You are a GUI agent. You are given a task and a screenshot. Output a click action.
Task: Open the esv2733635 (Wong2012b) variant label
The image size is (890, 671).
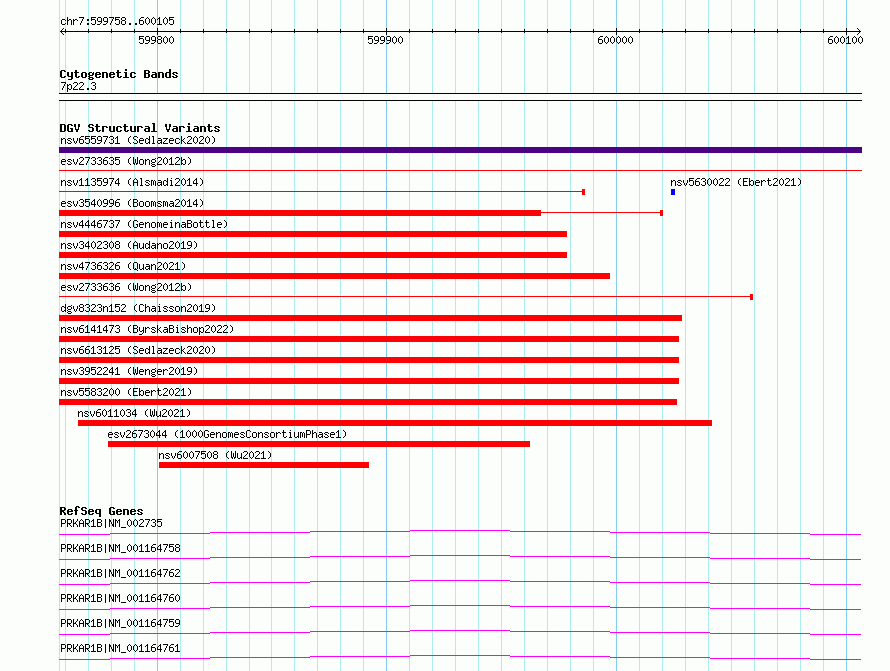coord(126,161)
